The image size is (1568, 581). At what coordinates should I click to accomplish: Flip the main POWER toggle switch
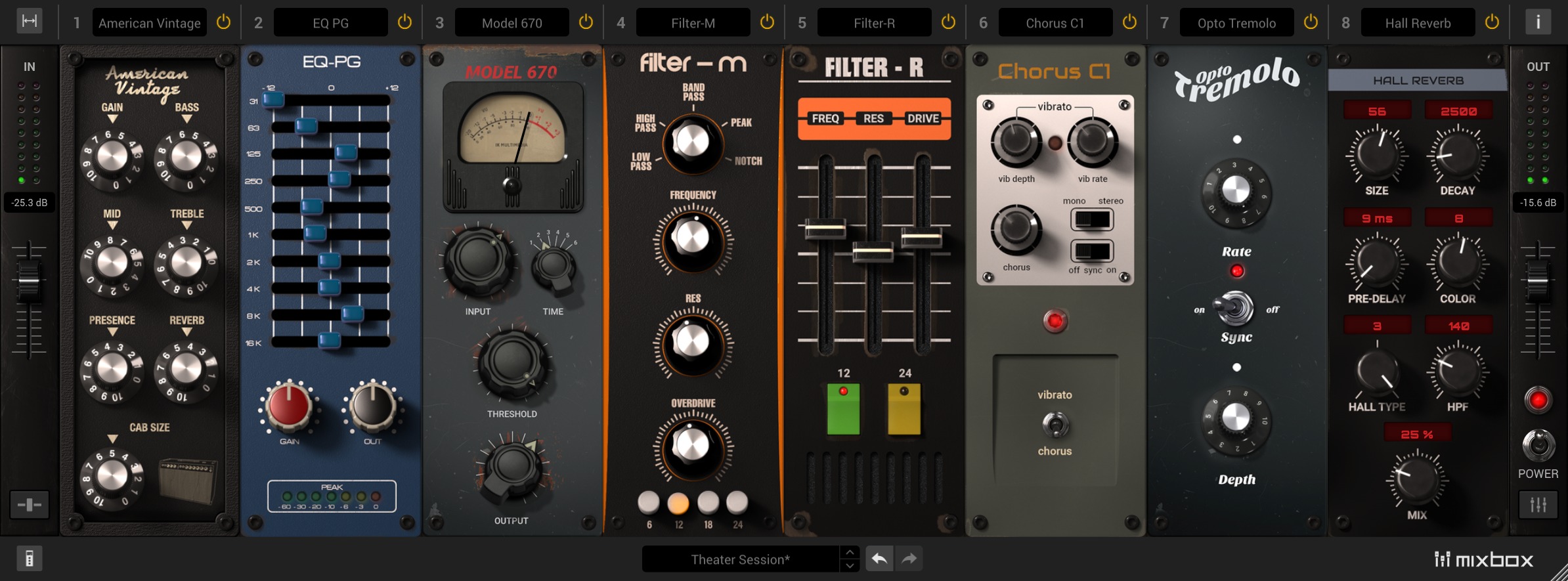pos(1538,446)
